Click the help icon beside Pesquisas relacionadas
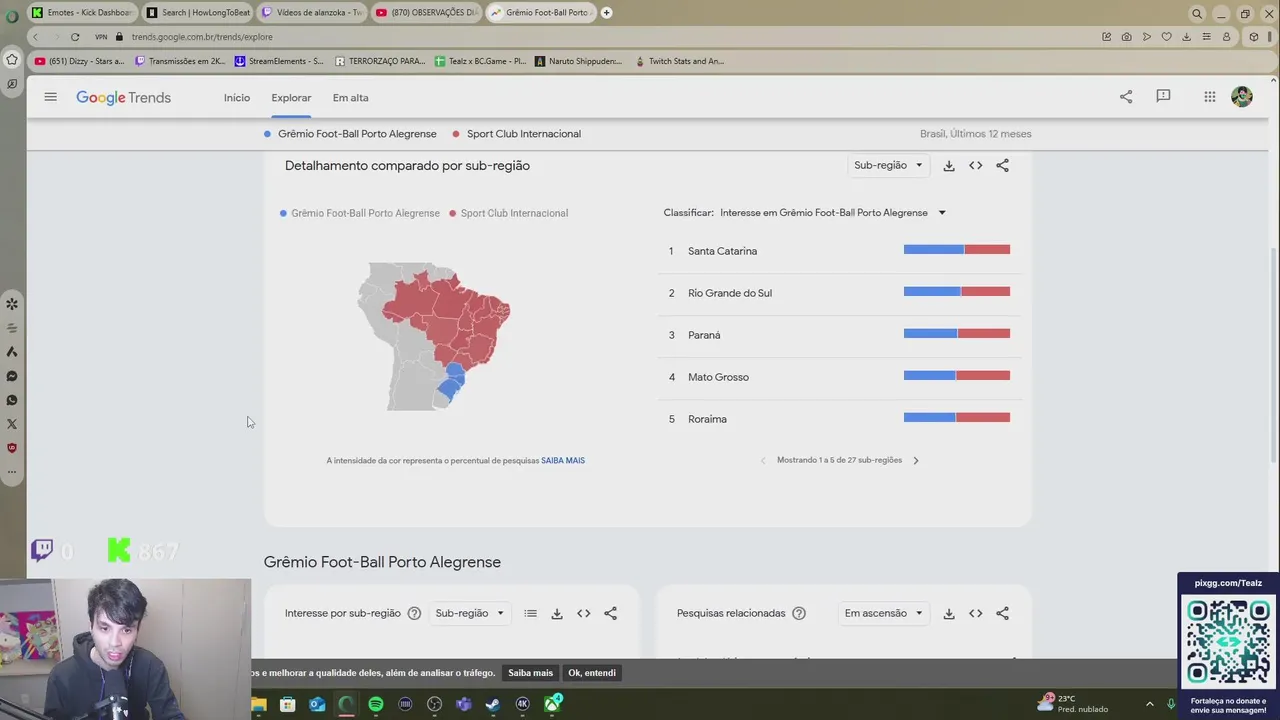 [799, 613]
